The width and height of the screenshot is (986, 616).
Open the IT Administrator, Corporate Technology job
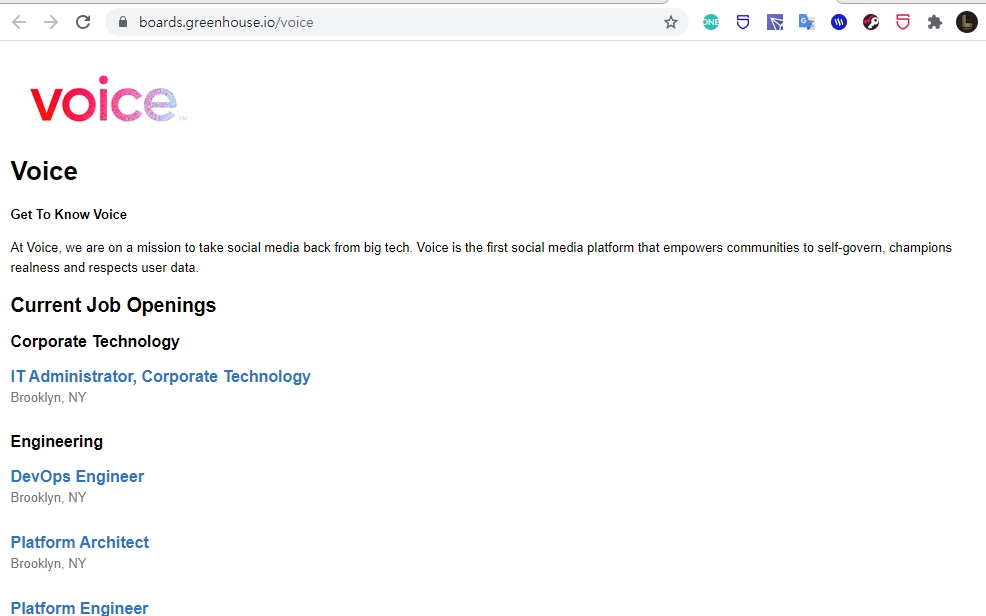(160, 377)
